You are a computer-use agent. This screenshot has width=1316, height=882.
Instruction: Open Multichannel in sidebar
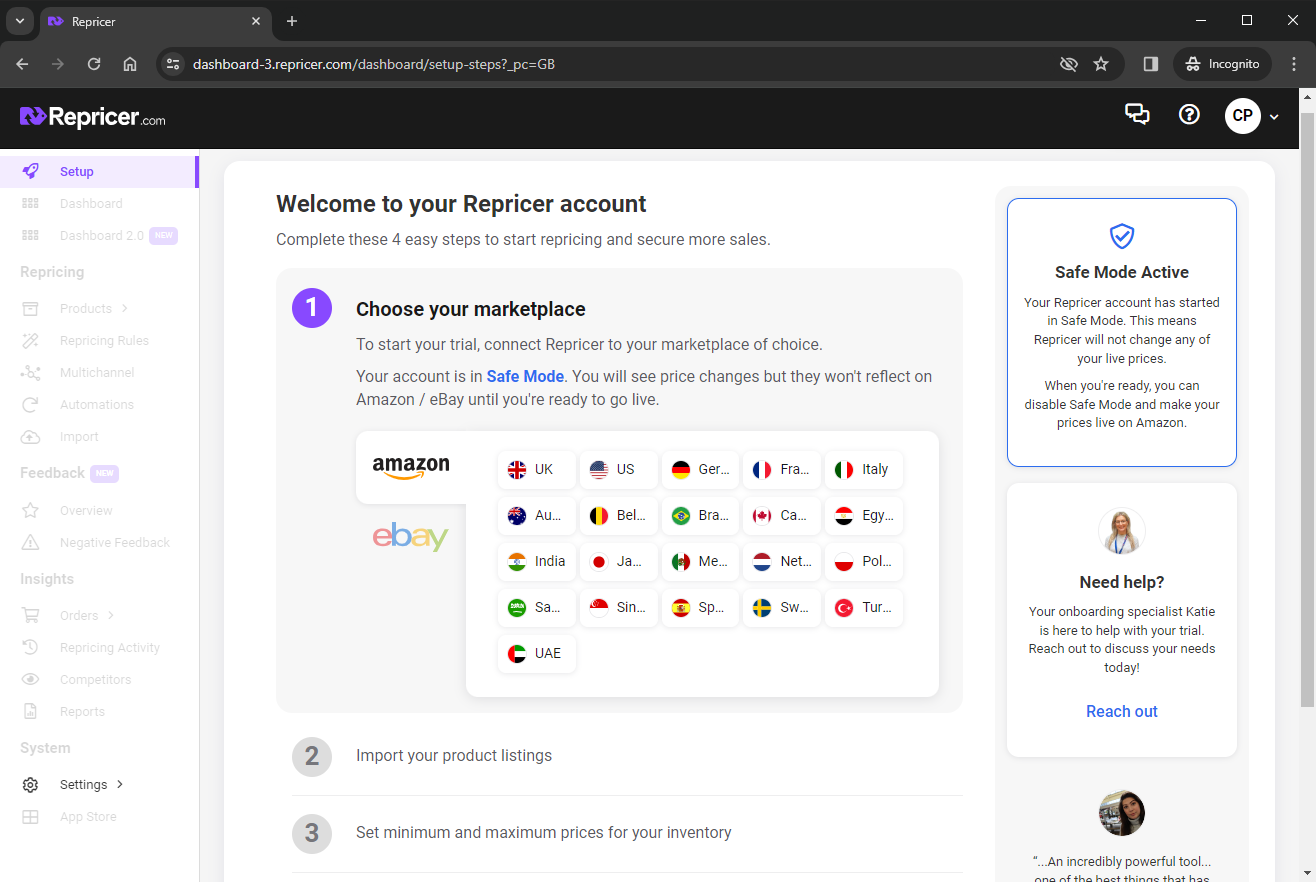click(x=97, y=372)
